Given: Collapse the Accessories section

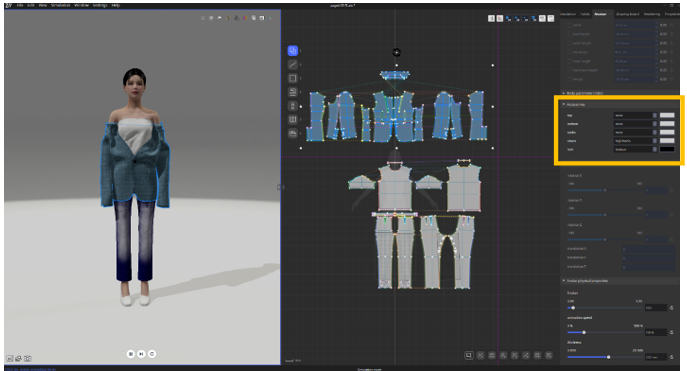Looking at the screenshot, I should coord(564,104).
